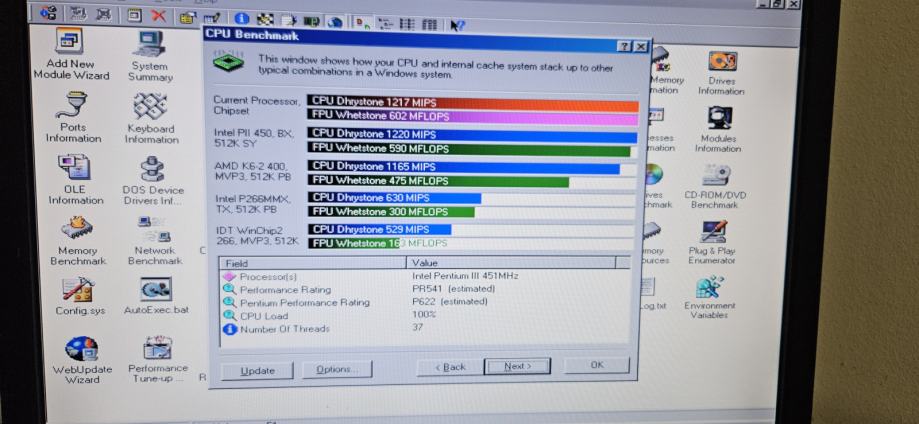This screenshot has height=424, width=919.
Task: Click the CPU Dhrystone 1165 MIPS bar
Action: [464, 168]
